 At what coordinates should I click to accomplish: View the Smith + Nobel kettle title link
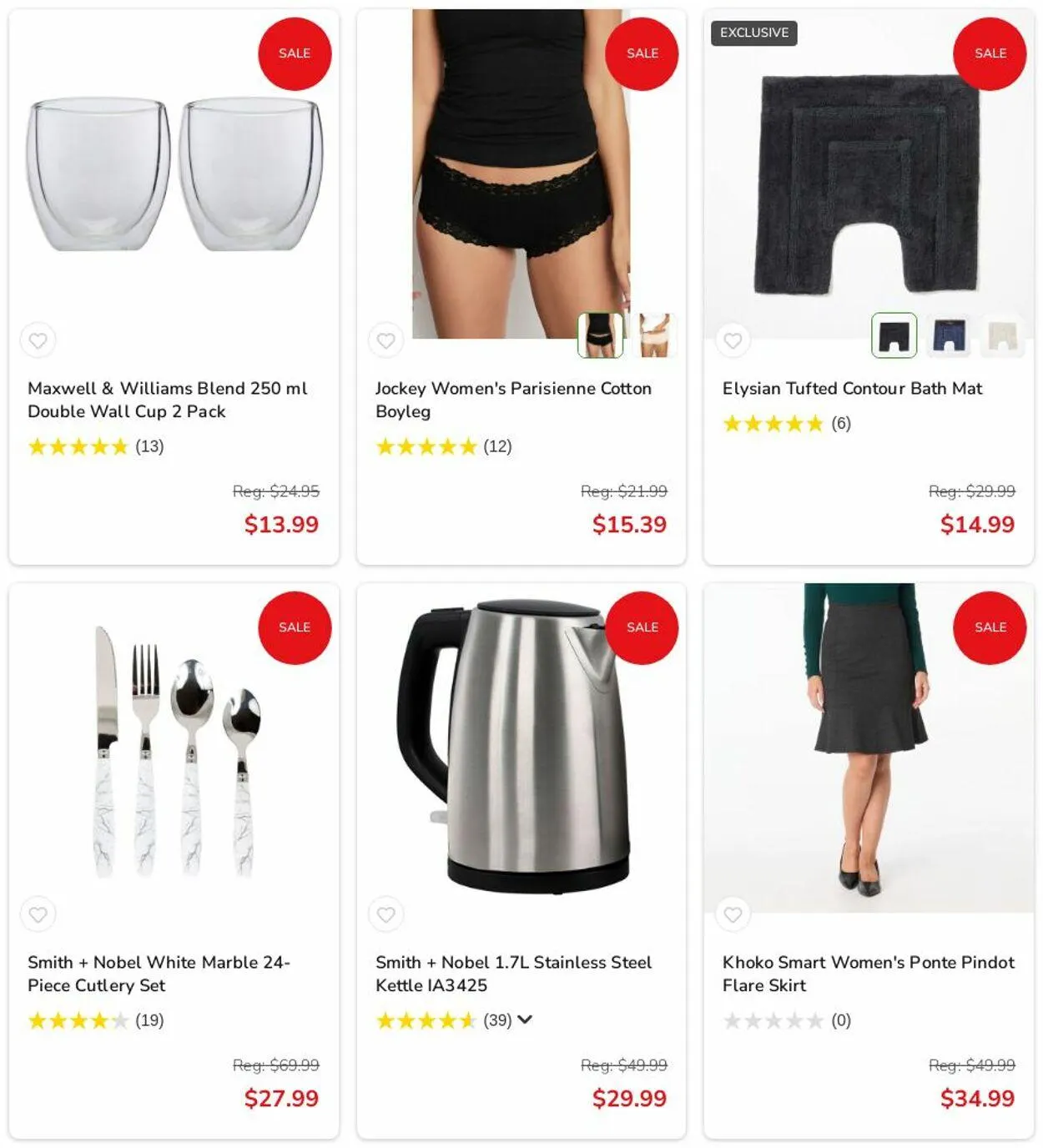513,974
